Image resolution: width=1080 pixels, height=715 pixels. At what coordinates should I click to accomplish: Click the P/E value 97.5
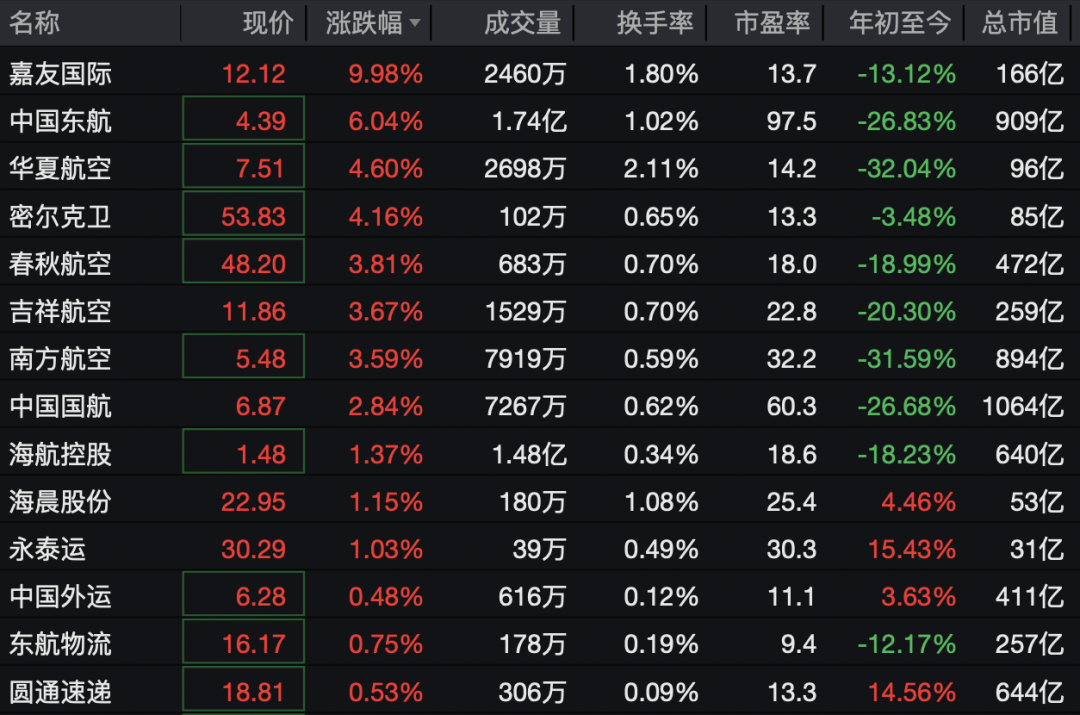point(792,121)
